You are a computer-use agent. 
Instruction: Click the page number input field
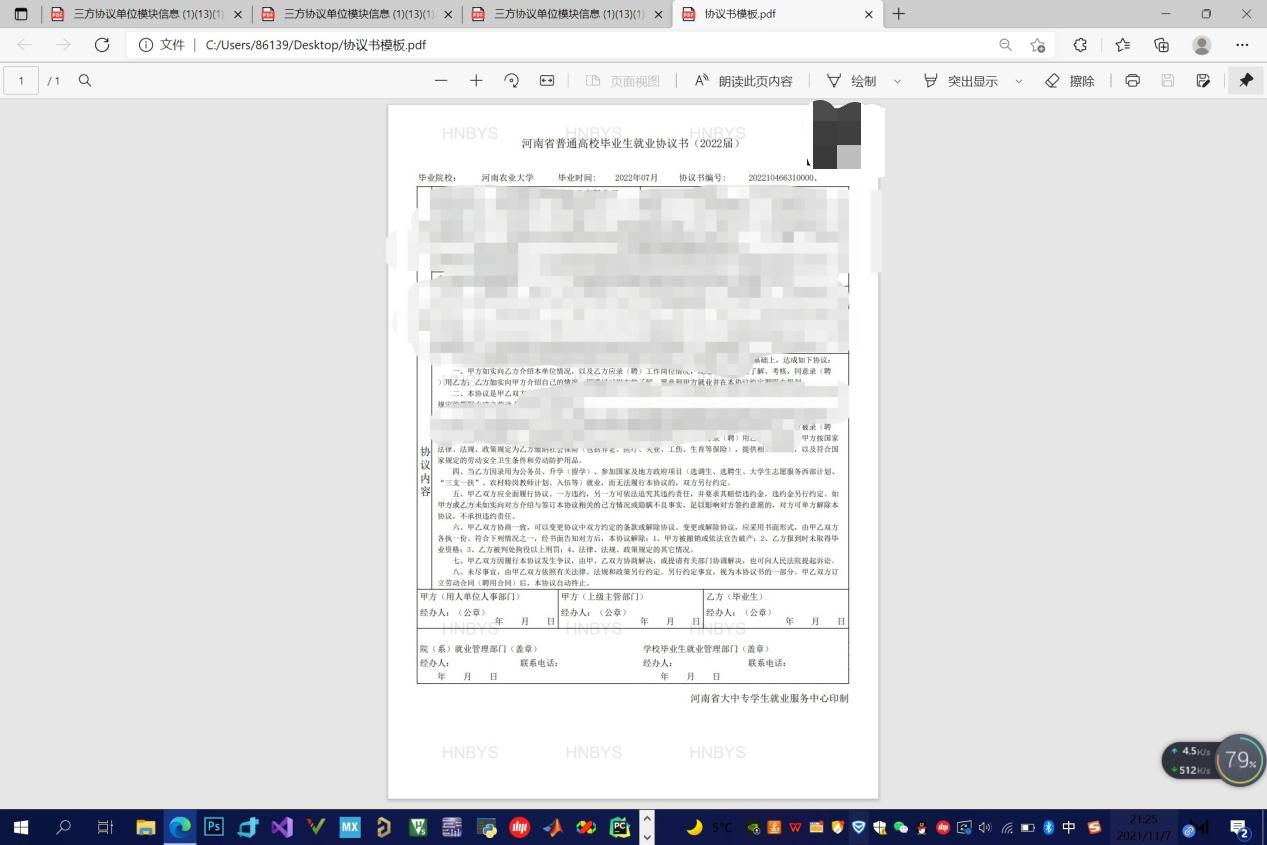tap(21, 81)
